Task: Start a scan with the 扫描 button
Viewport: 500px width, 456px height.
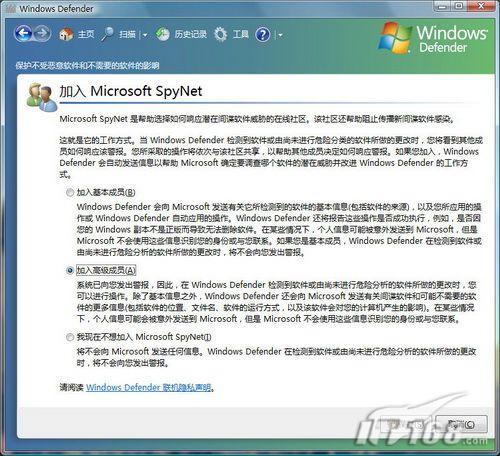Action: [x=118, y=34]
